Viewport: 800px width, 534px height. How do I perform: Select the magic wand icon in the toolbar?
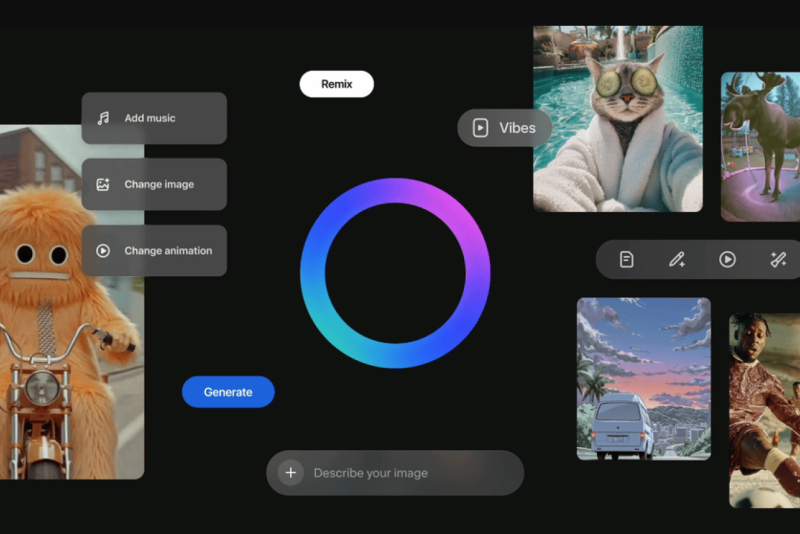click(778, 260)
